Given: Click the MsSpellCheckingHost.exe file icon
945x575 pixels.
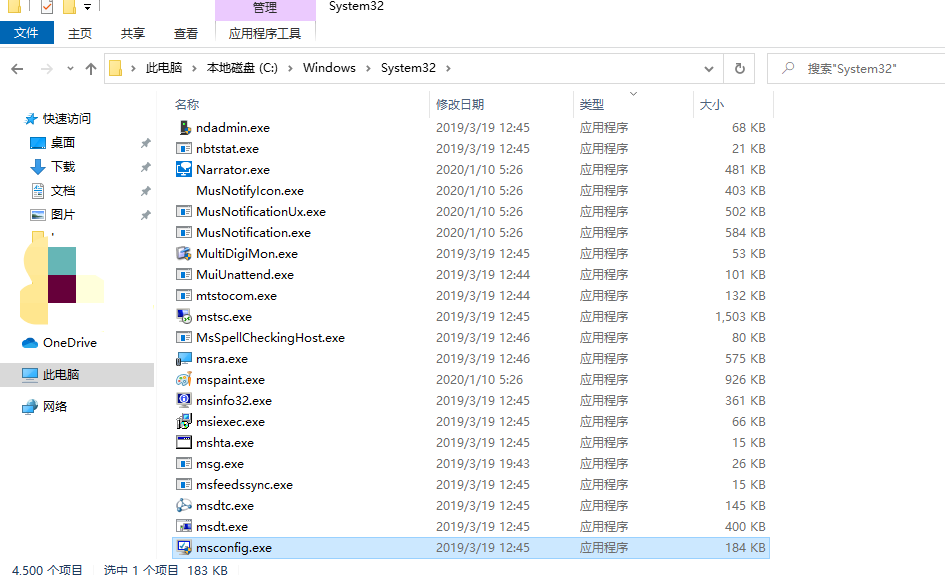Looking at the screenshot, I should 184,338.
